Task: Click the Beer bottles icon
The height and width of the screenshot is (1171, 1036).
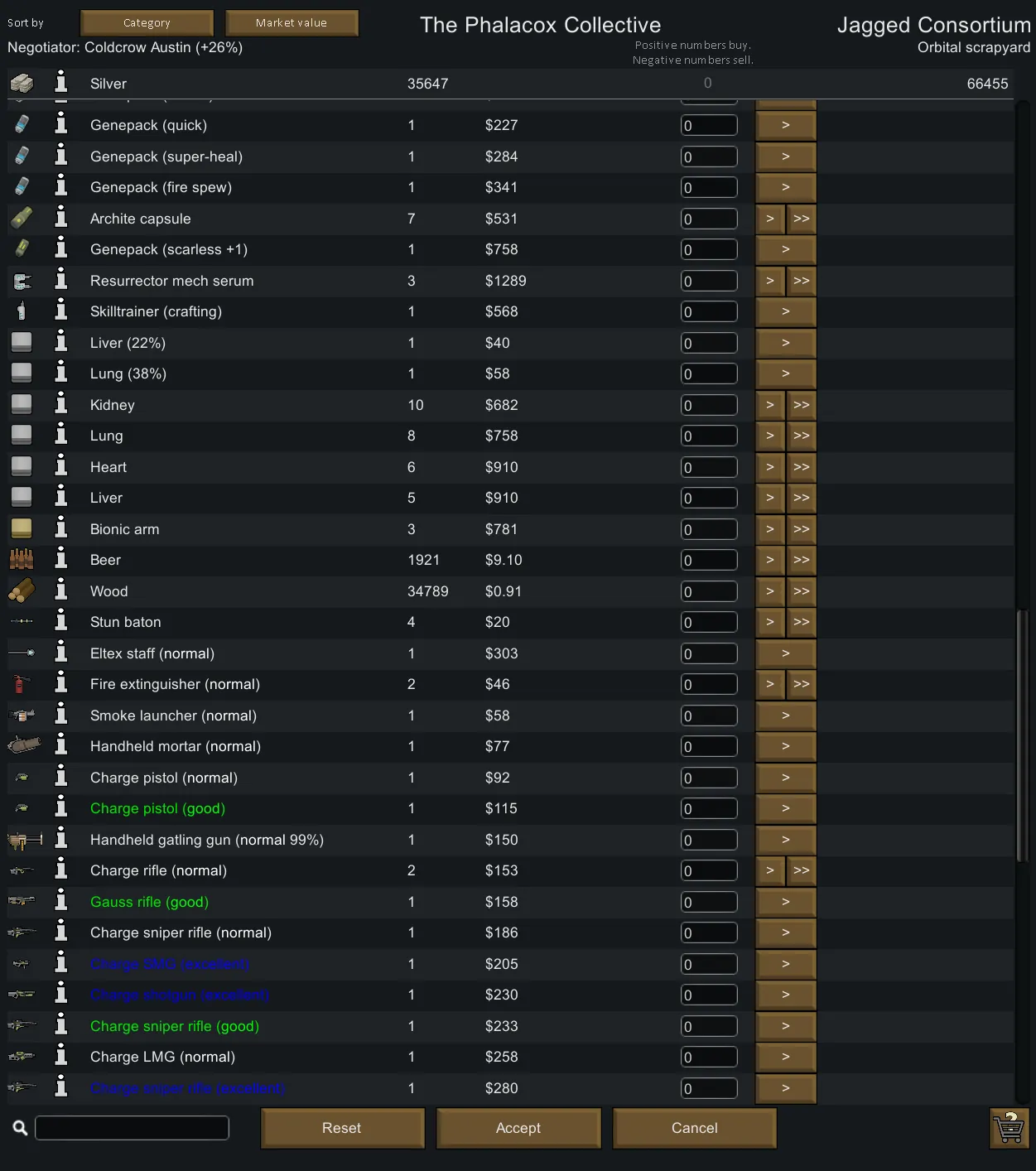Action: [x=22, y=560]
